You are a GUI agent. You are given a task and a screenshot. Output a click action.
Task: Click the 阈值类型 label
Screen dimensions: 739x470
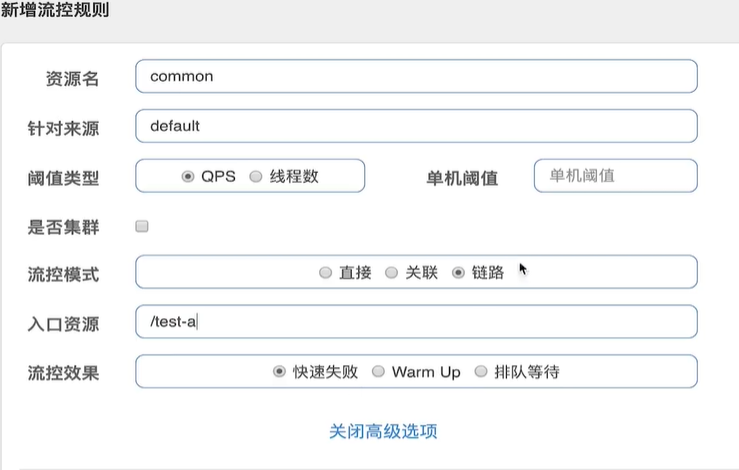coord(63,178)
